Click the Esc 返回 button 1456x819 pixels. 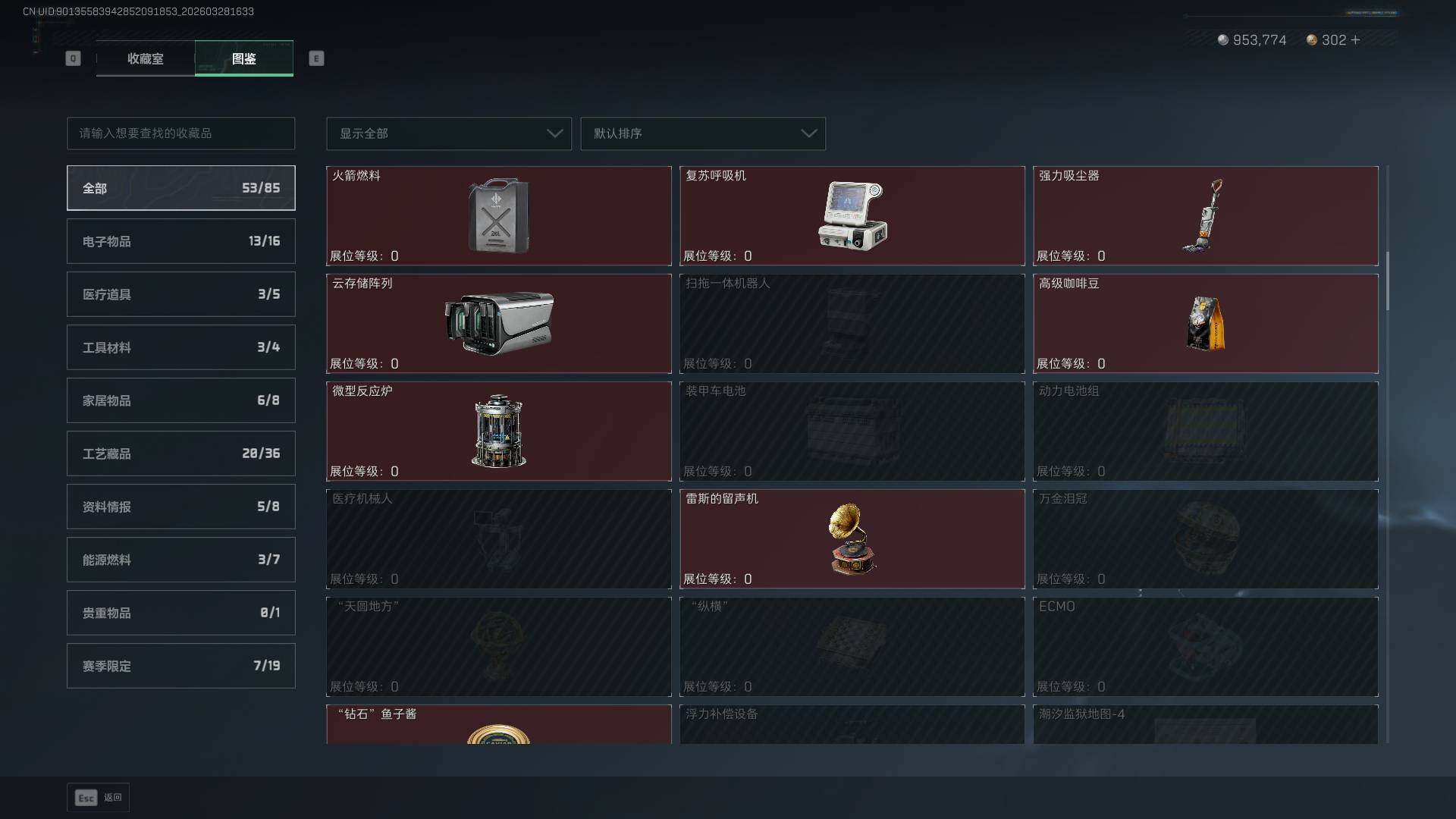pos(98,797)
